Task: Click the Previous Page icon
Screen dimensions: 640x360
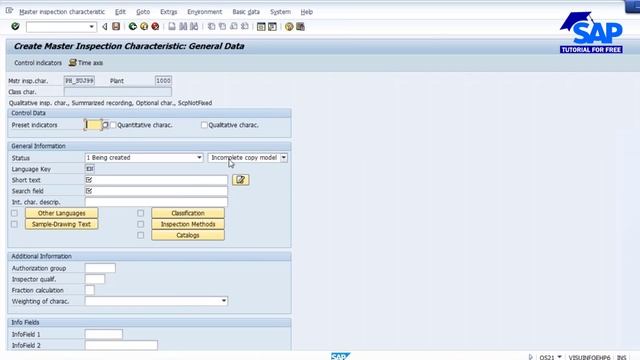Action: (222, 27)
